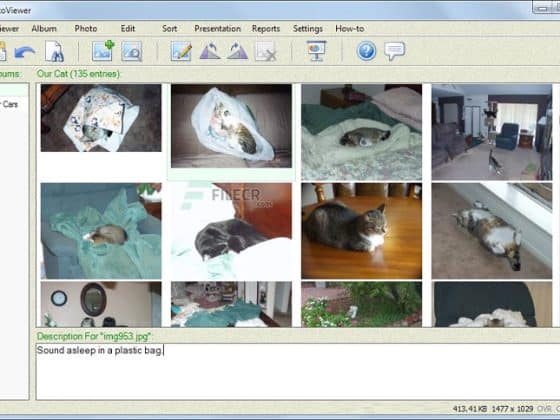The image size is (560, 420).
Task: Select thumbnail of cat in floral fabric
Action: click(101, 118)
